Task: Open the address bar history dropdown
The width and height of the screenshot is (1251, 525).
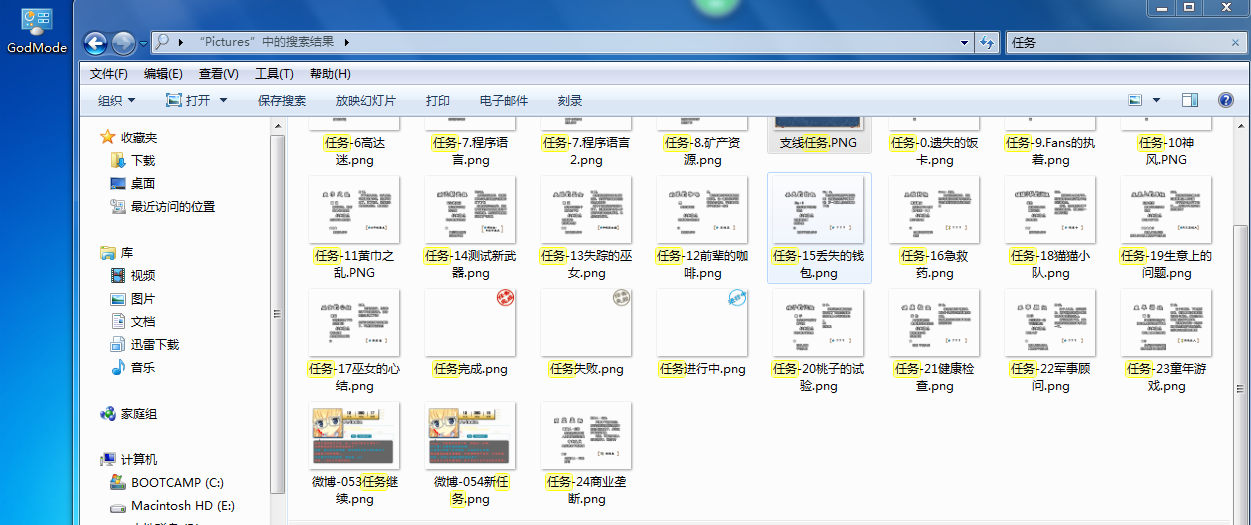Action: click(x=964, y=43)
